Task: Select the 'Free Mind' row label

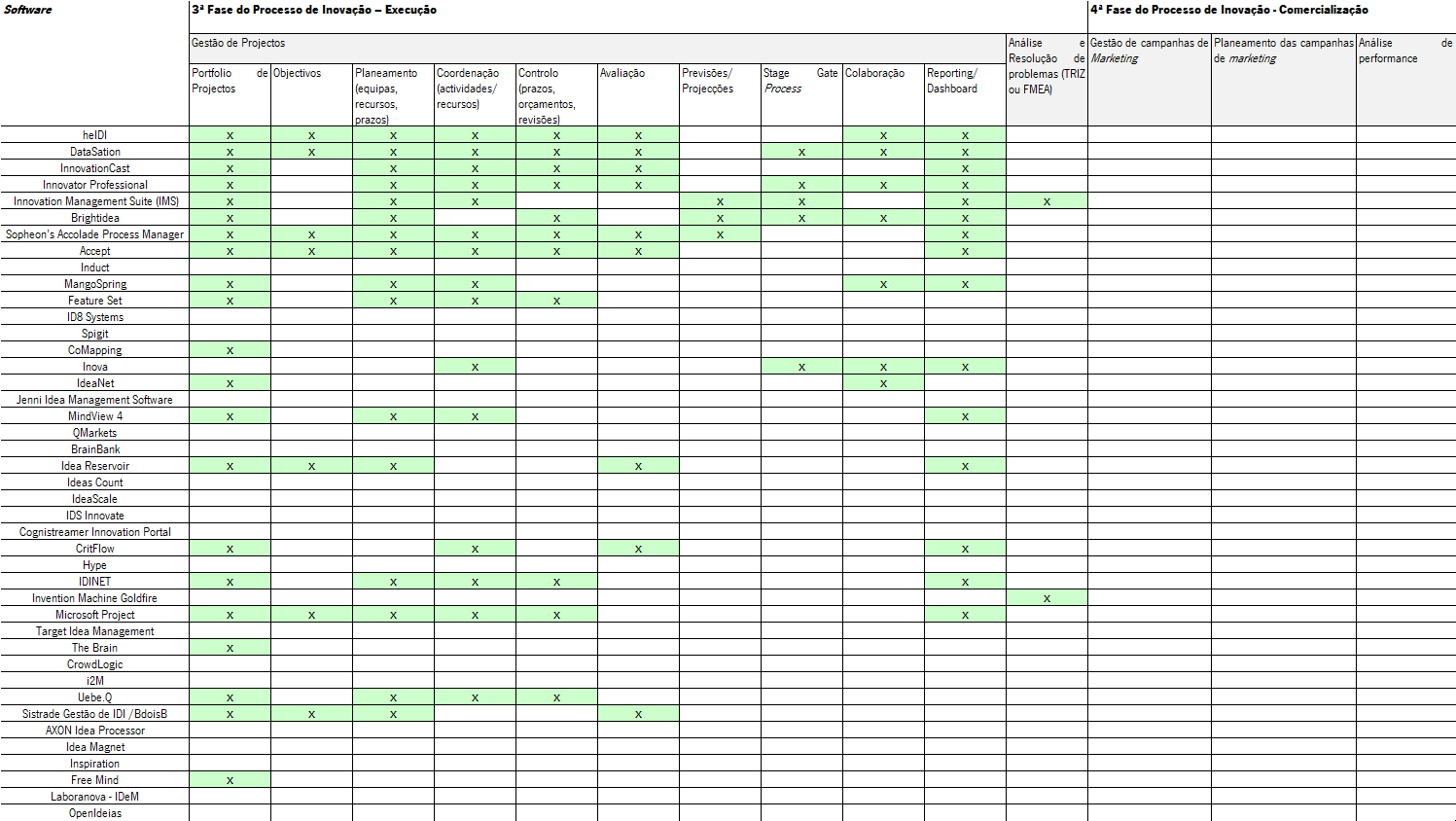Action: tap(95, 780)
